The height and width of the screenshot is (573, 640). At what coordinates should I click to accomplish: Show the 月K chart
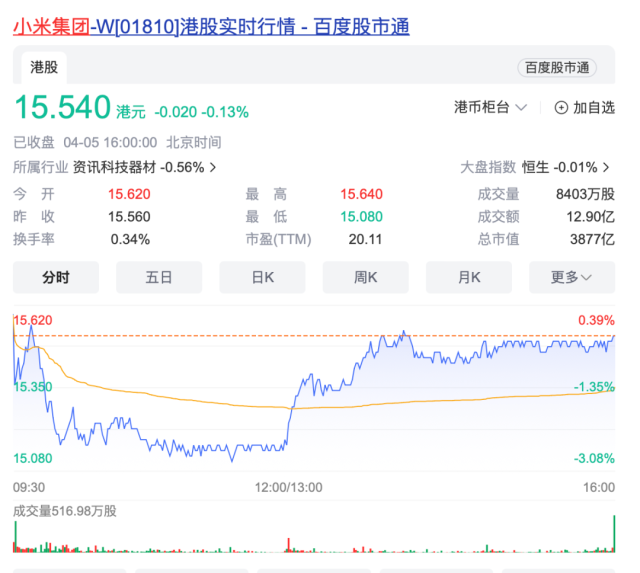(469, 277)
